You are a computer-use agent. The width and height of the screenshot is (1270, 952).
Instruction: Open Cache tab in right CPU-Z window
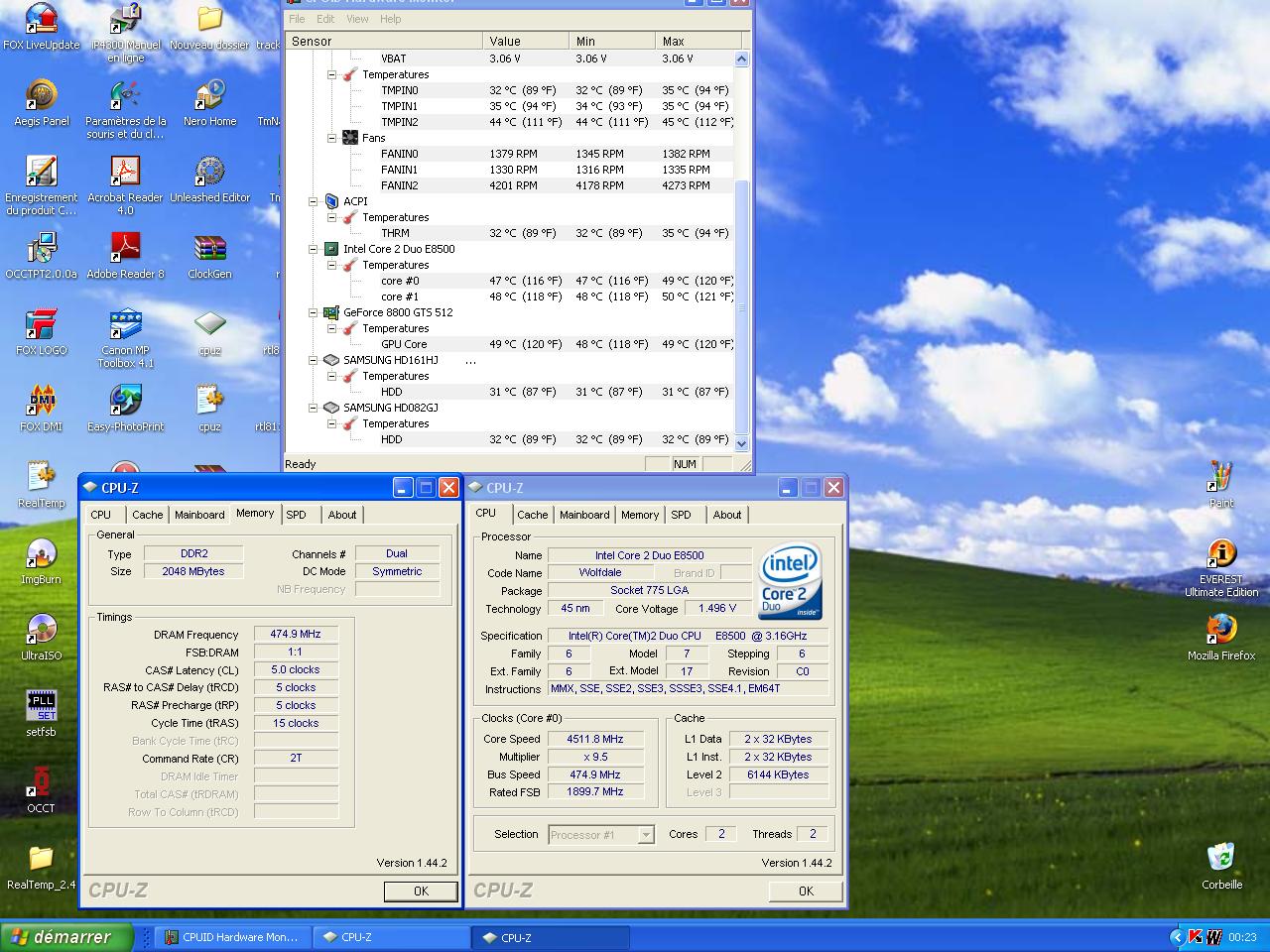click(x=533, y=515)
